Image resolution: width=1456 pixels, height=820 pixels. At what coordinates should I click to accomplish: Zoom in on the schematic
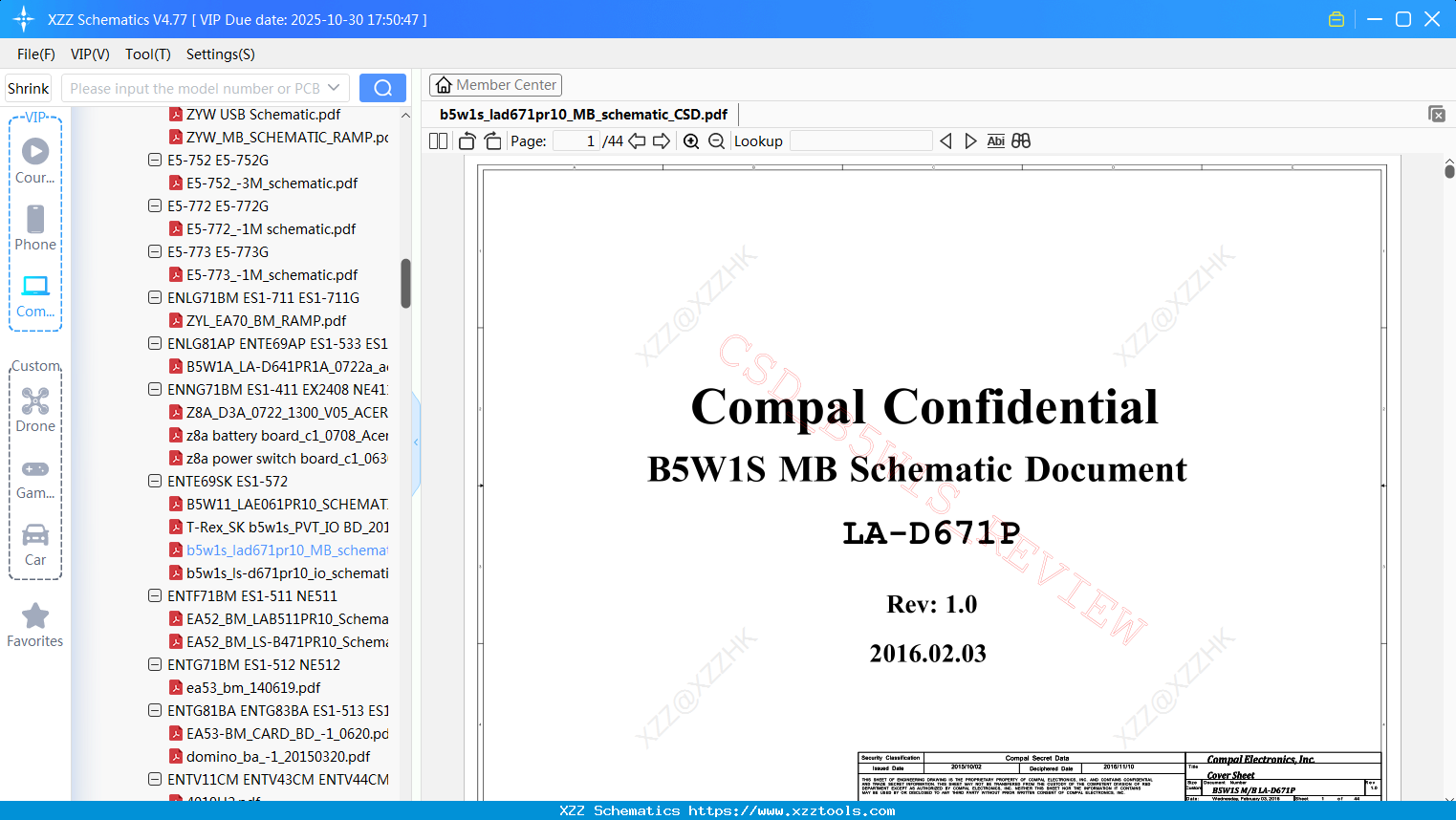(x=691, y=141)
